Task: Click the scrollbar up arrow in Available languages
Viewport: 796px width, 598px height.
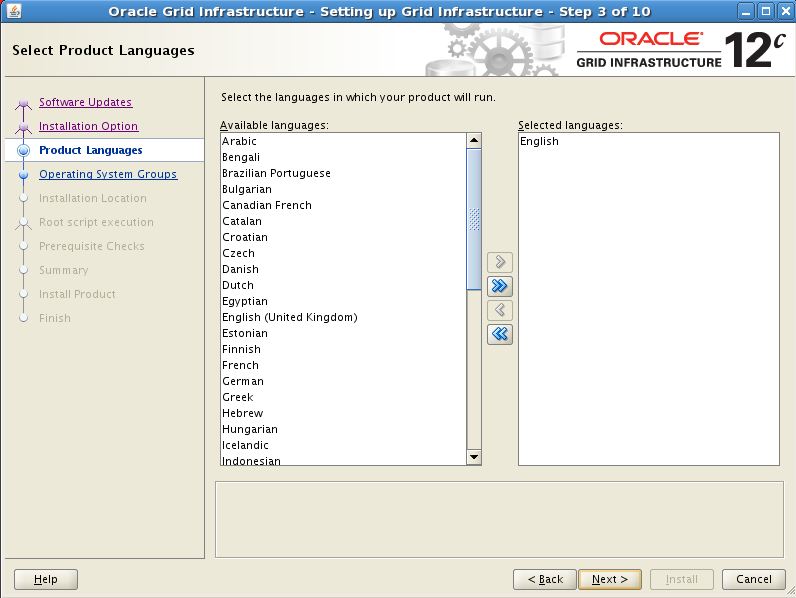Action: tap(474, 141)
